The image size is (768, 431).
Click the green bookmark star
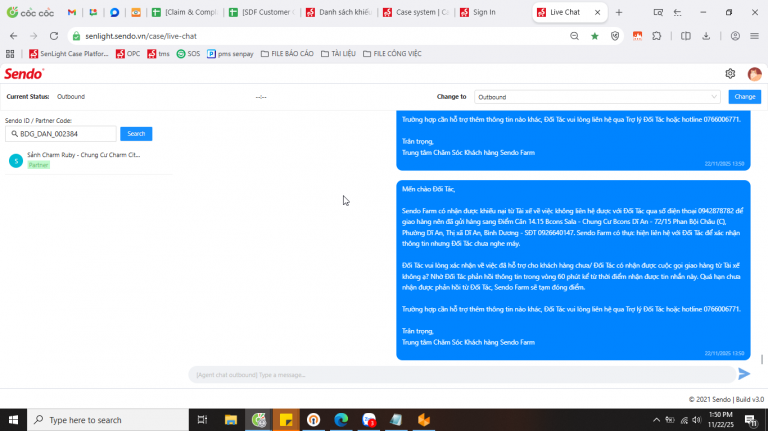[x=595, y=36]
